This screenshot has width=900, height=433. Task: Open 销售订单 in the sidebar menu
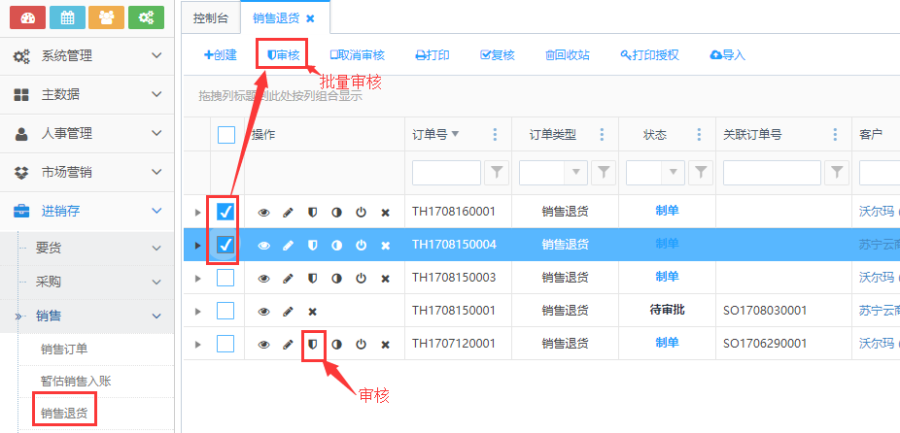point(64,349)
